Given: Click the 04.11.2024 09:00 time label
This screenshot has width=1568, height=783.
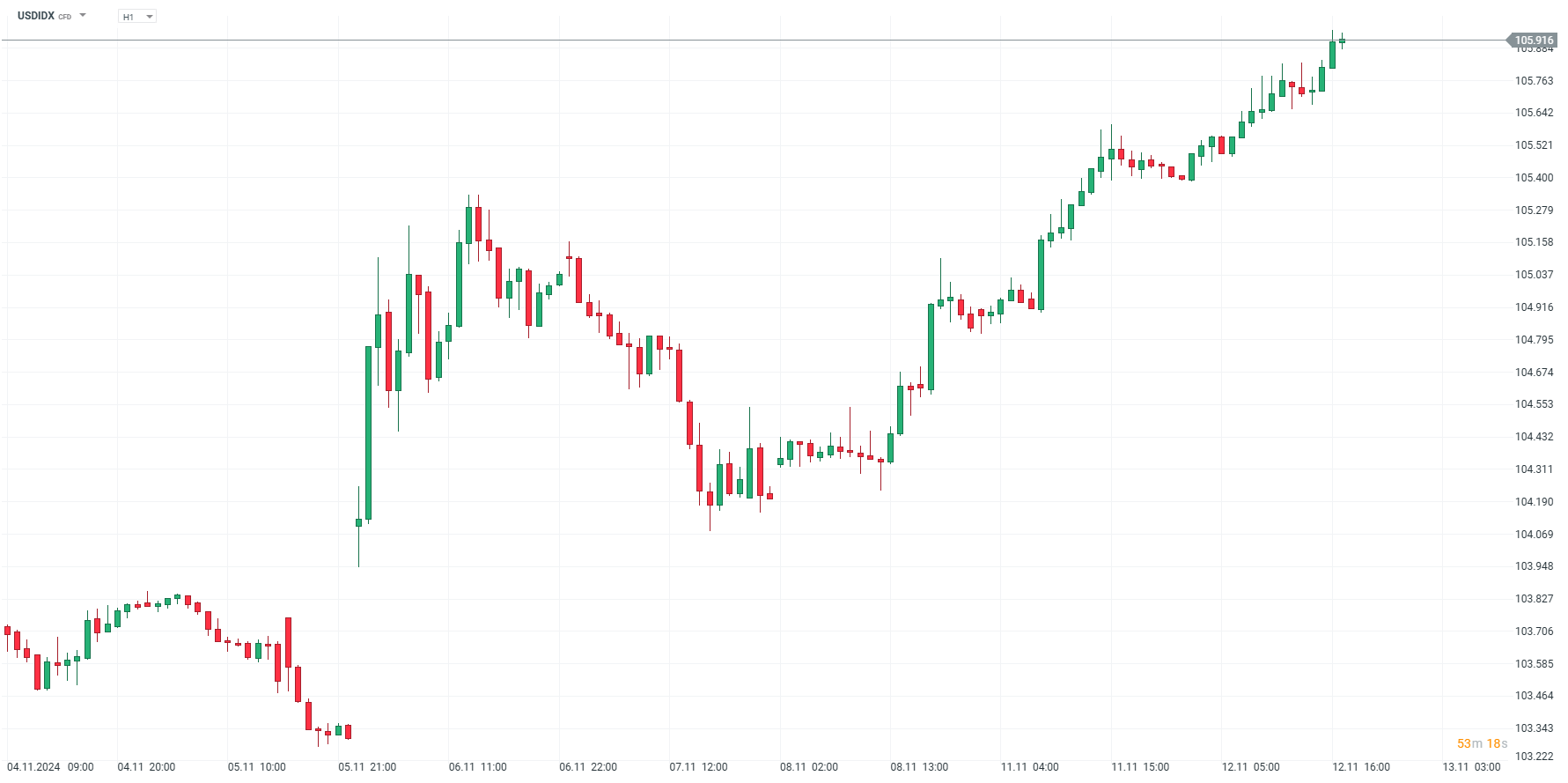Looking at the screenshot, I should coord(50,767).
